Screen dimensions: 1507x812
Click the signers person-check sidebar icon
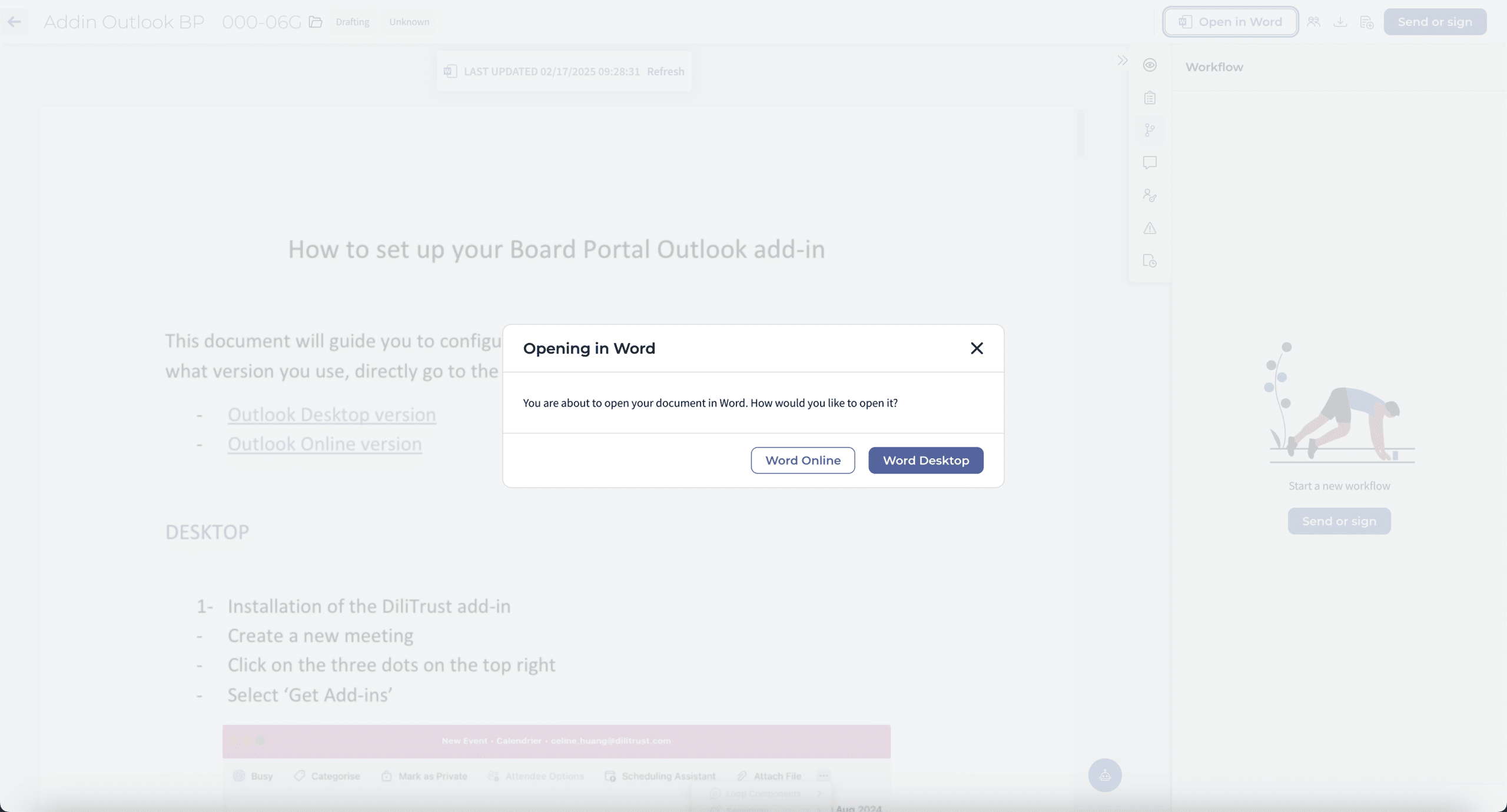coord(1150,195)
